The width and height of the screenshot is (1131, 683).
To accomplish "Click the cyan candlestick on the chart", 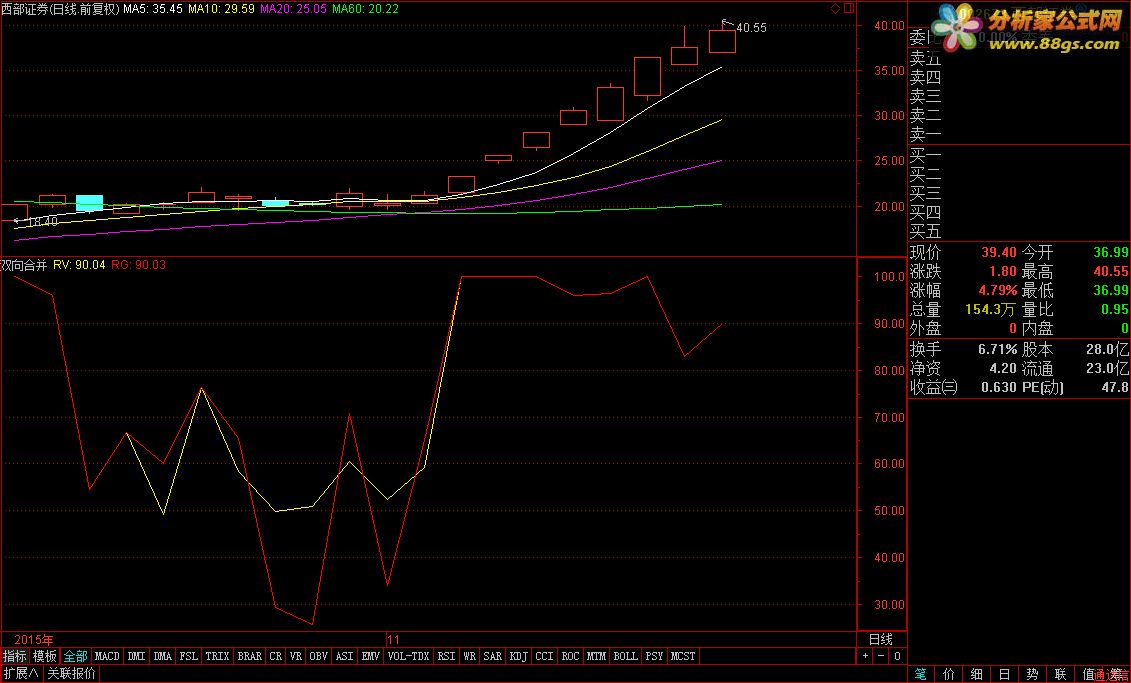I will tap(89, 203).
